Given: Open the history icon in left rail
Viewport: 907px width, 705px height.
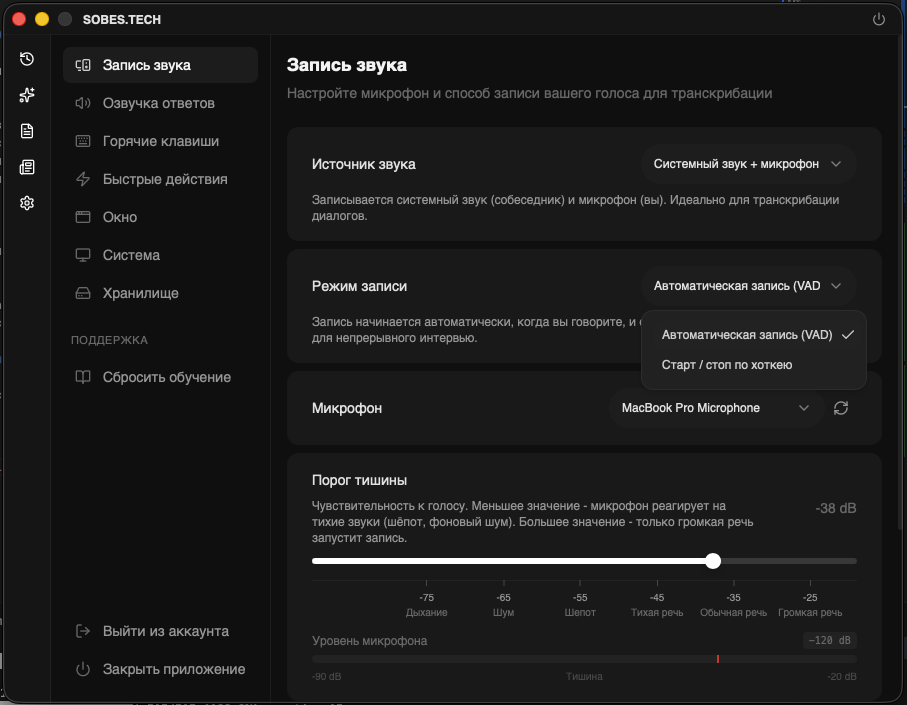Looking at the screenshot, I should (27, 59).
